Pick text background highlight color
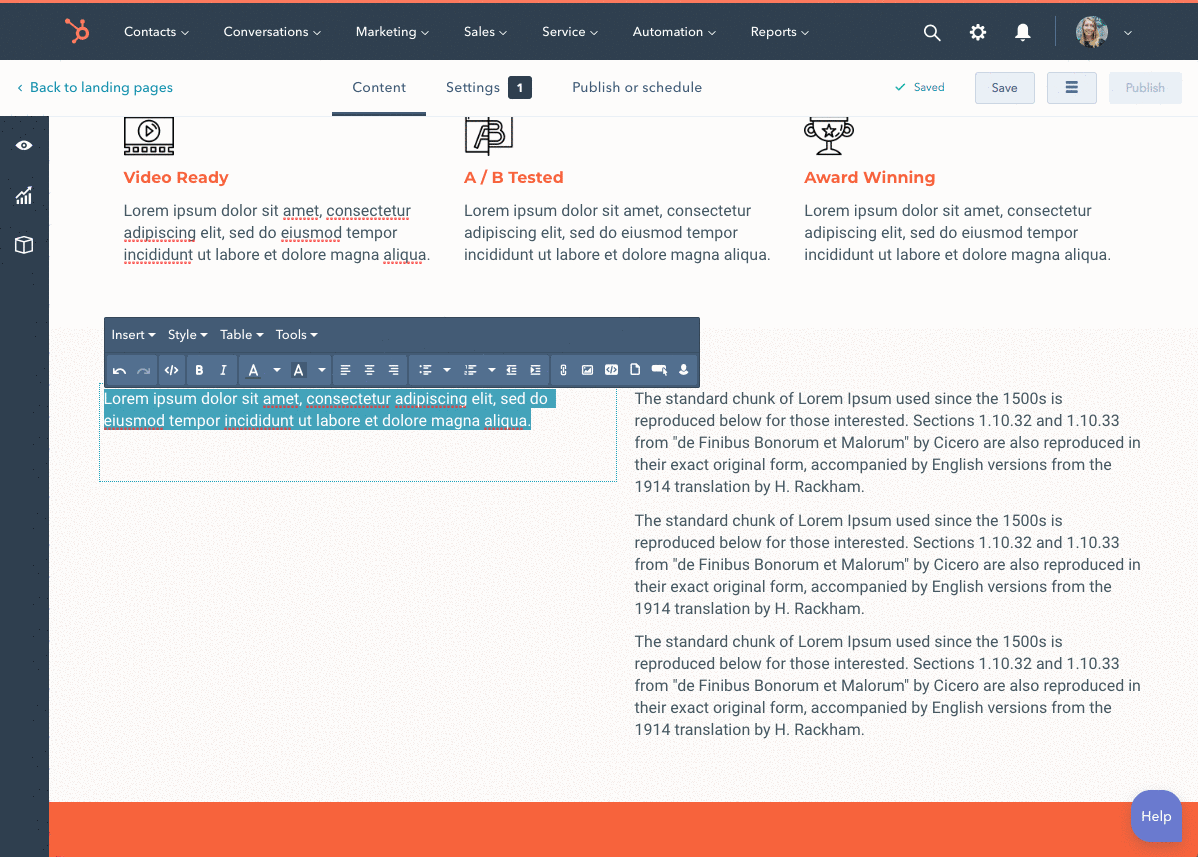 pyautogui.click(x=298, y=370)
